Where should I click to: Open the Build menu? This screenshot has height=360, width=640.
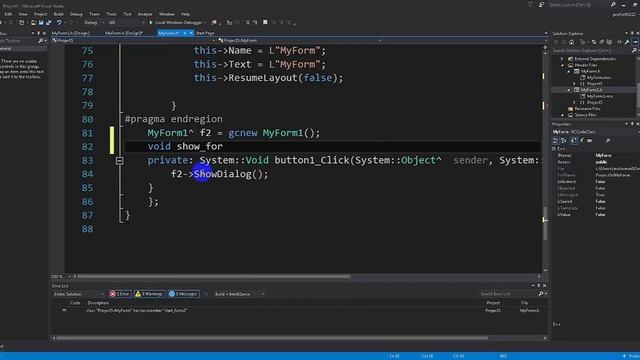point(59,14)
